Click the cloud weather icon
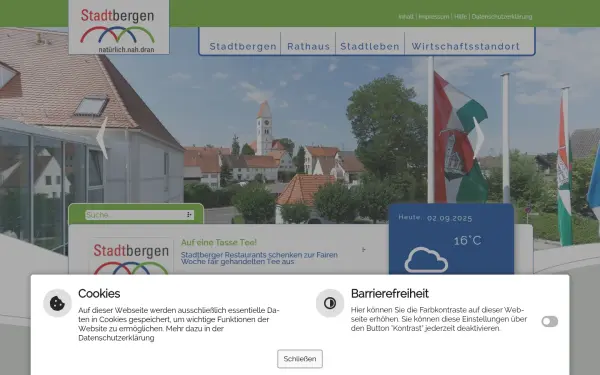 [x=426, y=260]
